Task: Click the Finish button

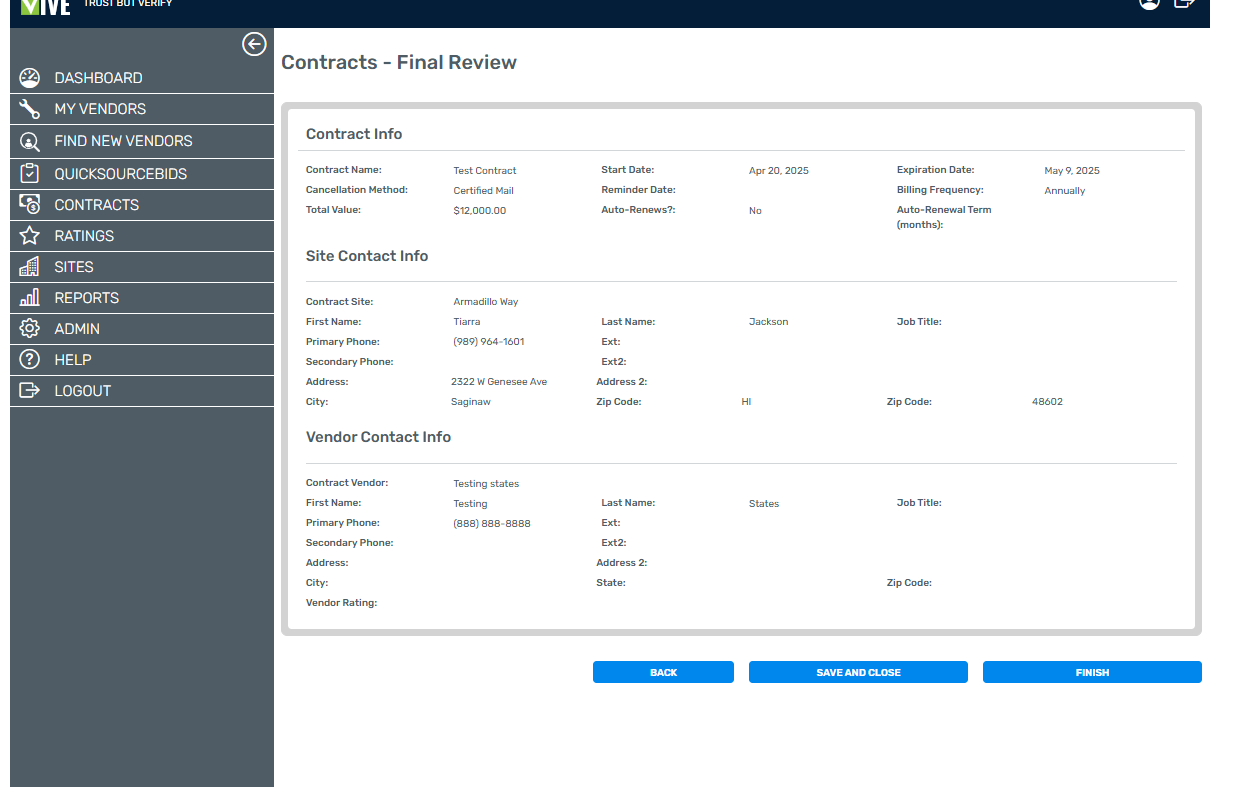Action: click(1092, 672)
